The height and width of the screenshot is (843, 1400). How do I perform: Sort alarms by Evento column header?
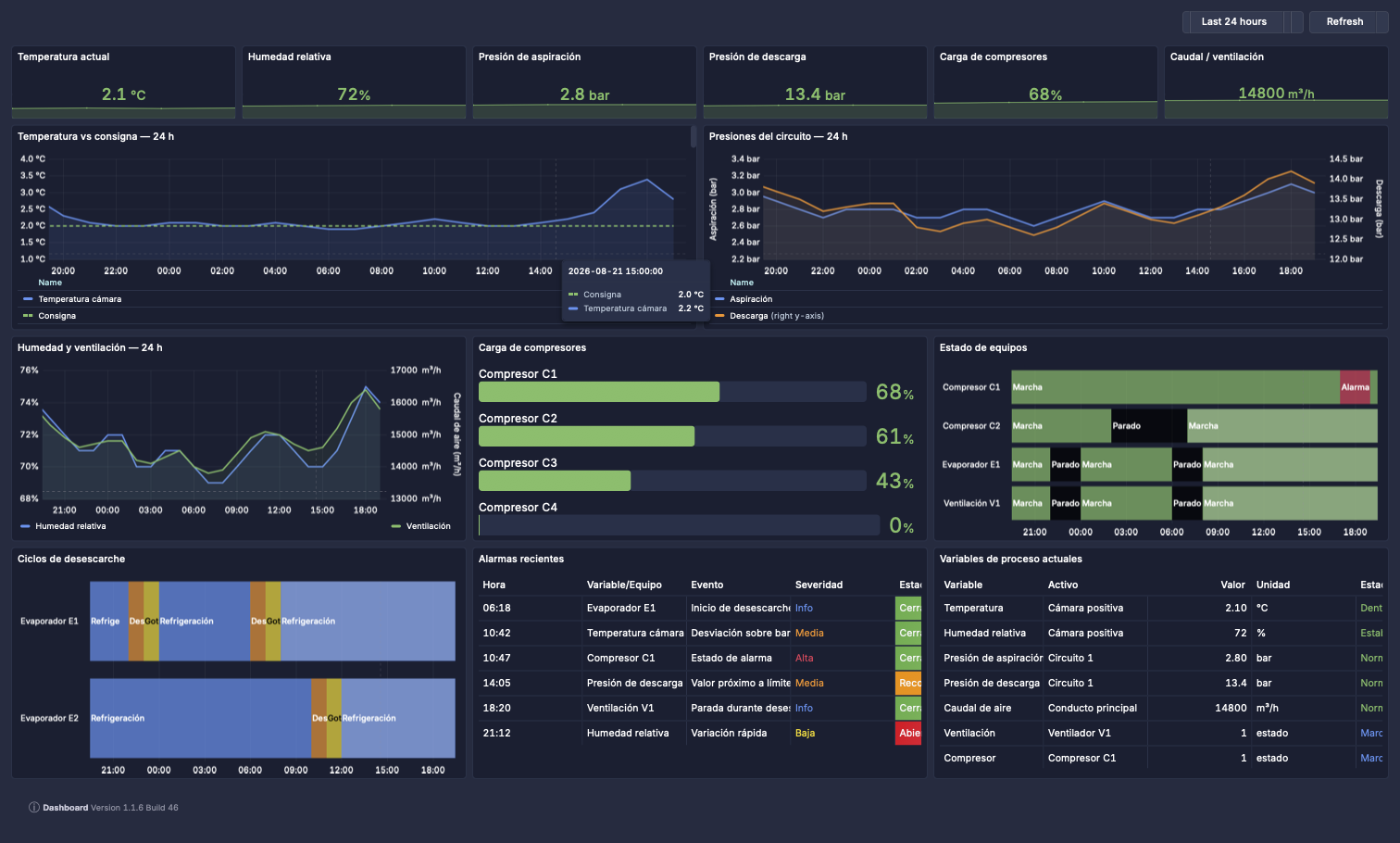pyautogui.click(x=707, y=585)
